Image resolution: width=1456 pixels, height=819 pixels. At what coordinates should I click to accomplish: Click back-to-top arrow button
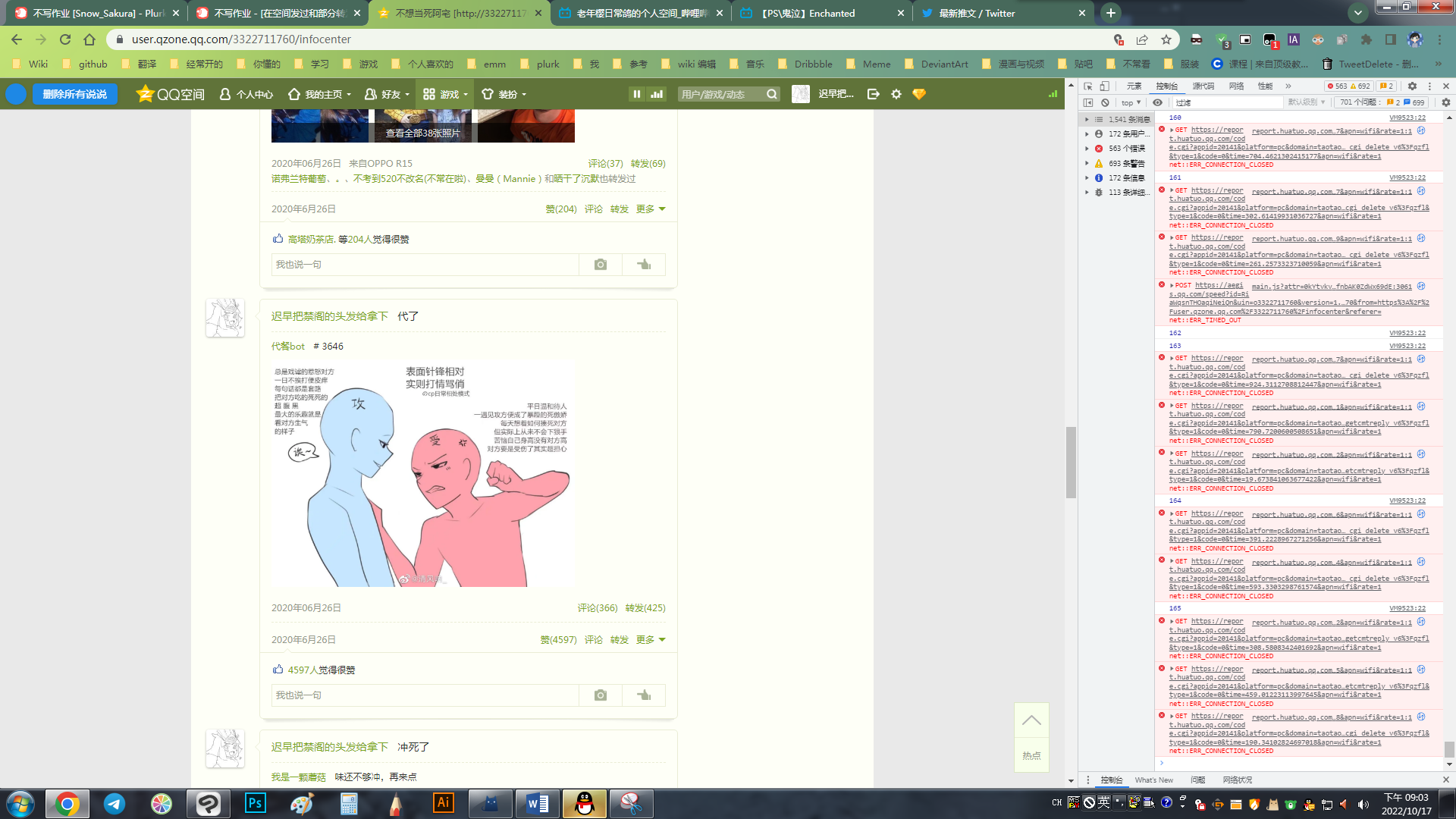(x=1031, y=720)
